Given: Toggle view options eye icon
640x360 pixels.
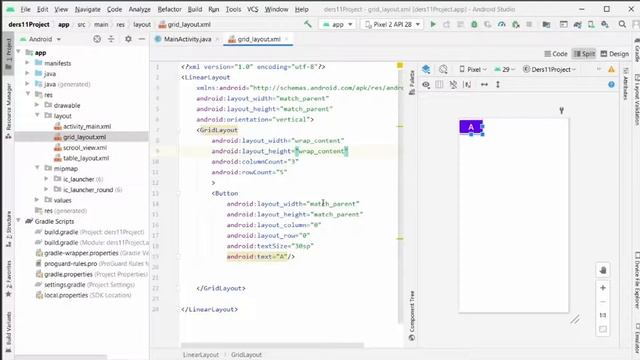Looking at the screenshot, I should [x=426, y=84].
